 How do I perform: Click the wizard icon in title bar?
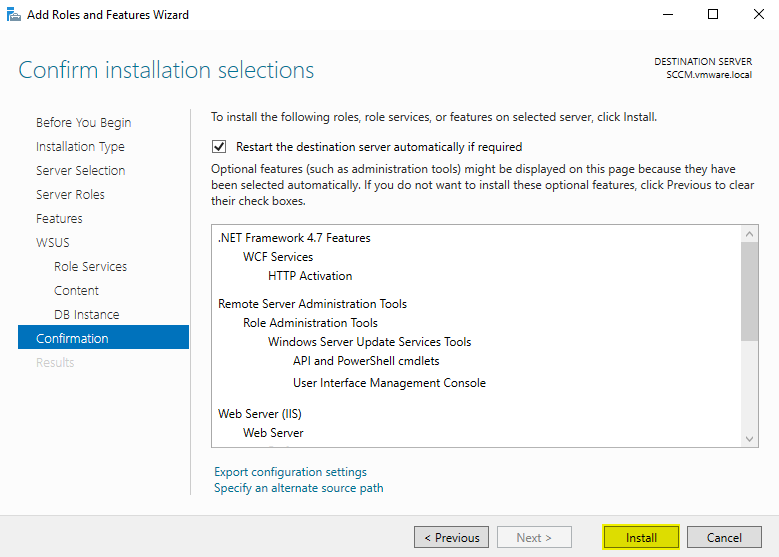14,15
